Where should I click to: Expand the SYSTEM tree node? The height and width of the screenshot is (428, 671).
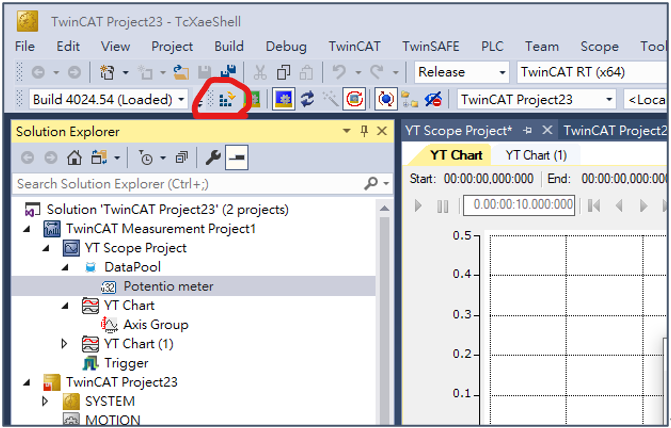pos(45,401)
